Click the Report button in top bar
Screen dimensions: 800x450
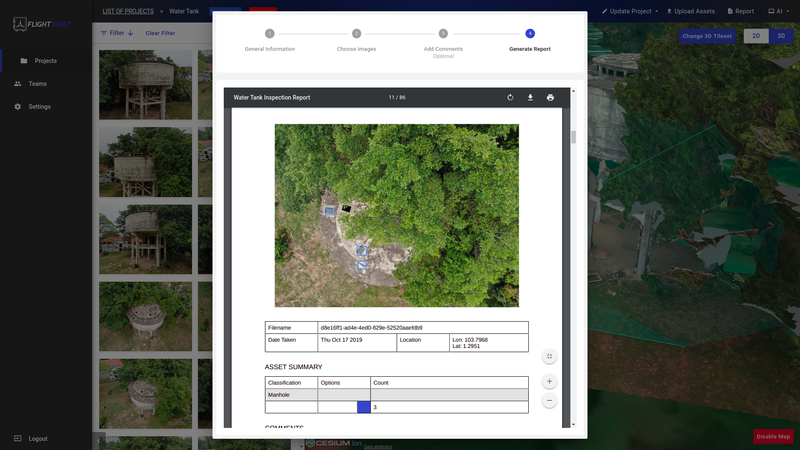[x=741, y=11]
